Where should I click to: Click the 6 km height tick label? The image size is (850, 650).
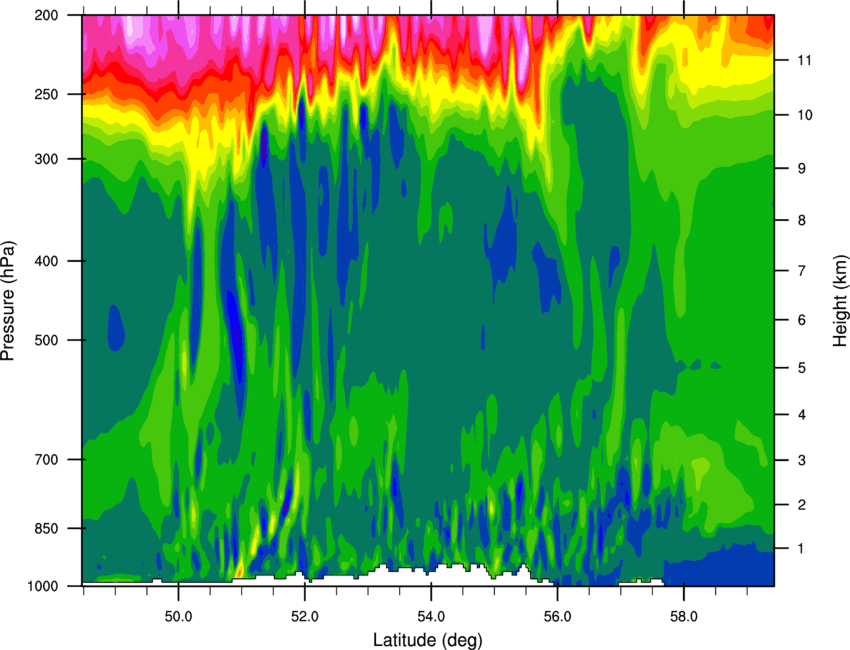802,320
